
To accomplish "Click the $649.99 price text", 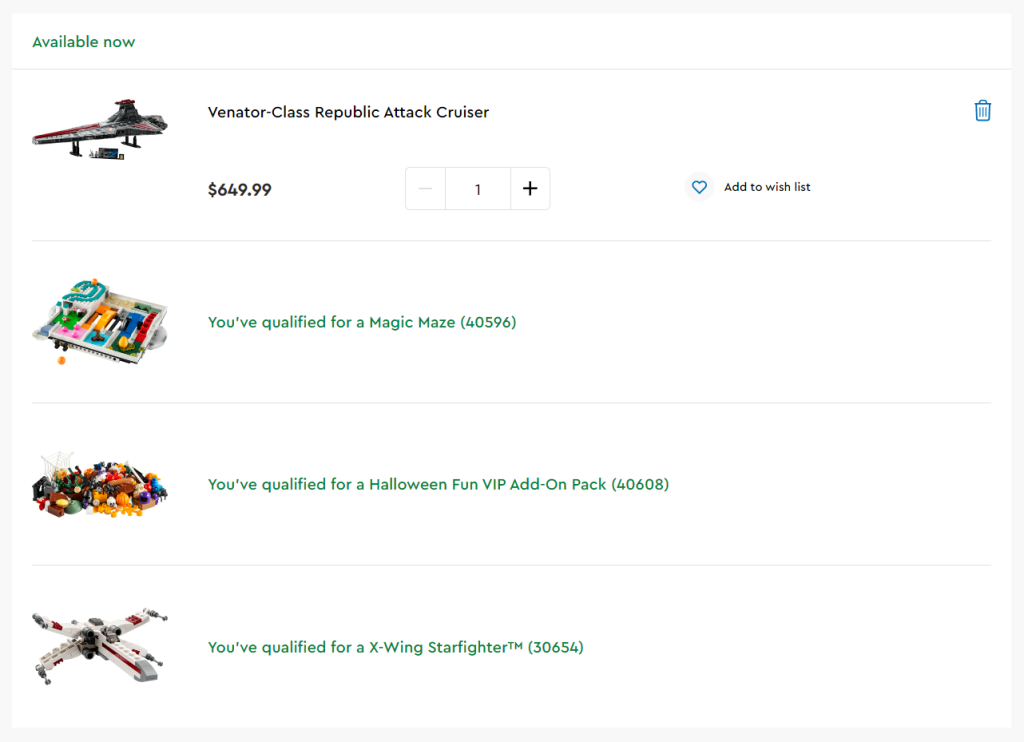I will coord(239,189).
